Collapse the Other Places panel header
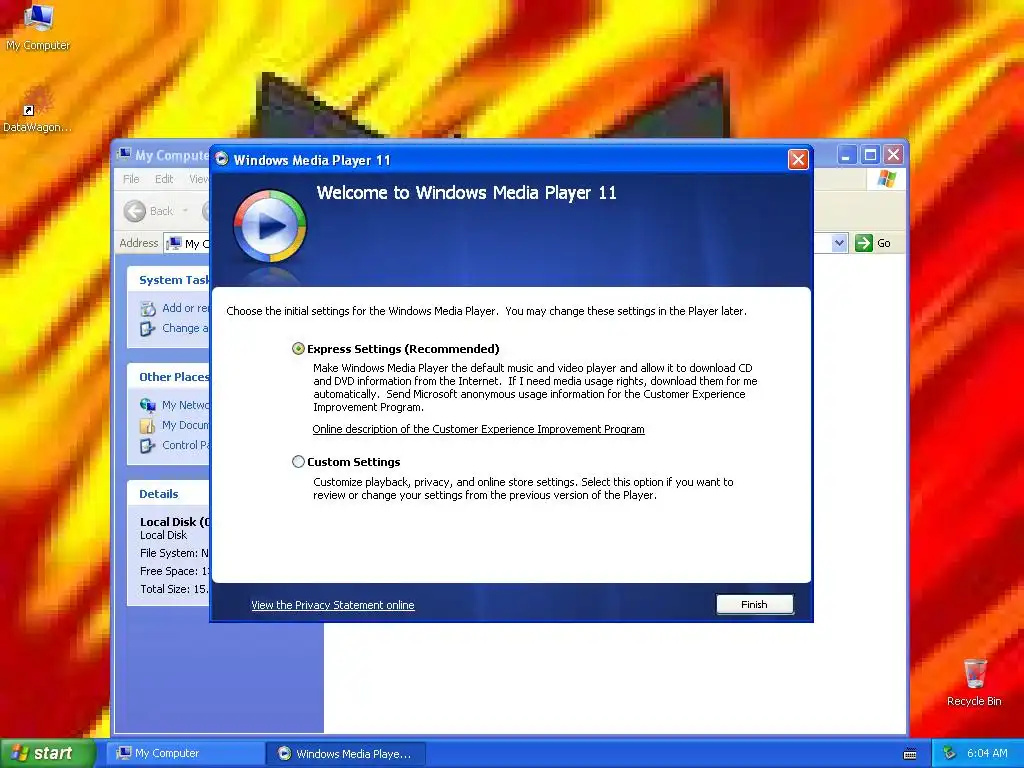 (168, 377)
